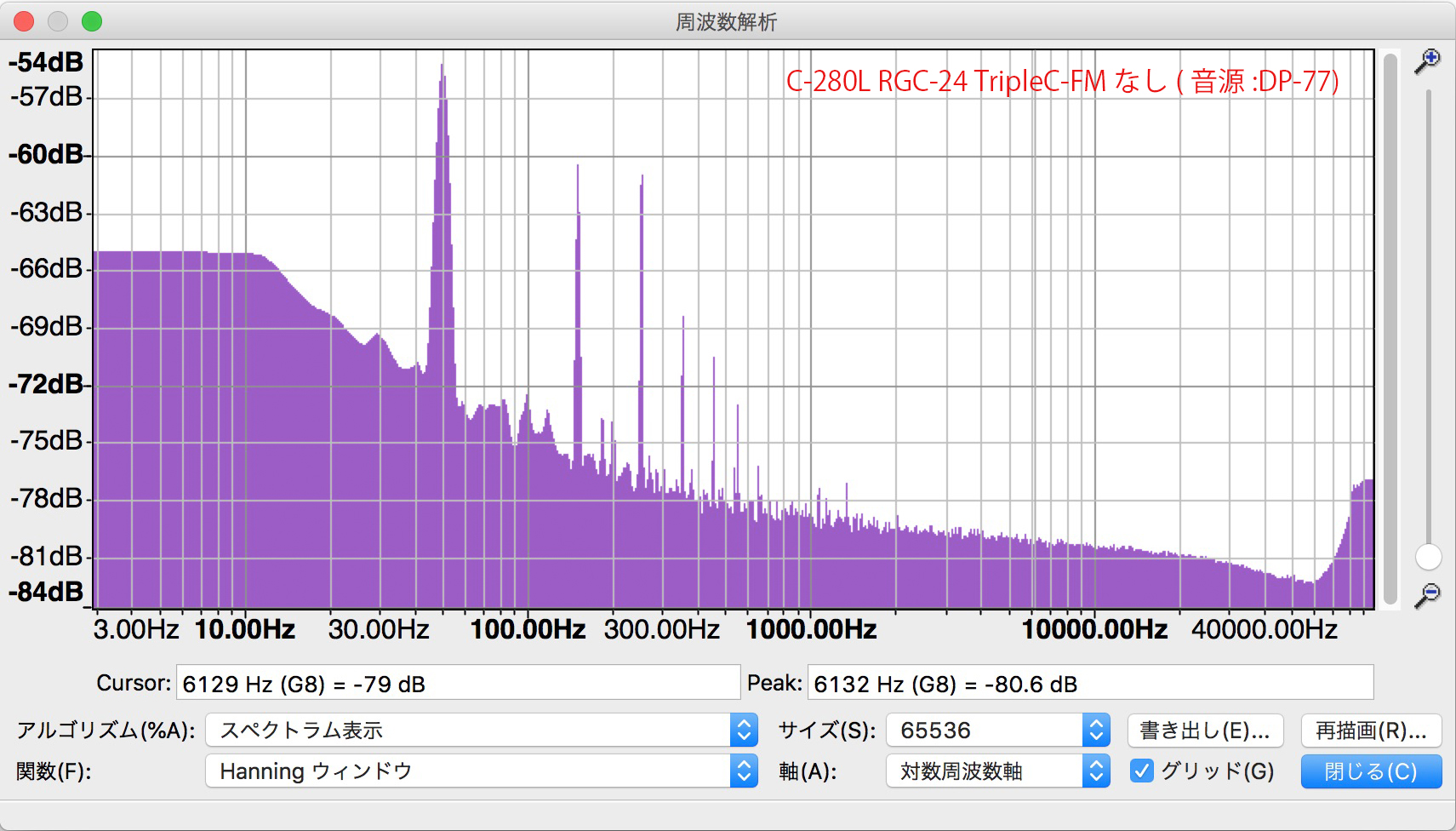Click the 10000.00Hz axis label

1094,629
